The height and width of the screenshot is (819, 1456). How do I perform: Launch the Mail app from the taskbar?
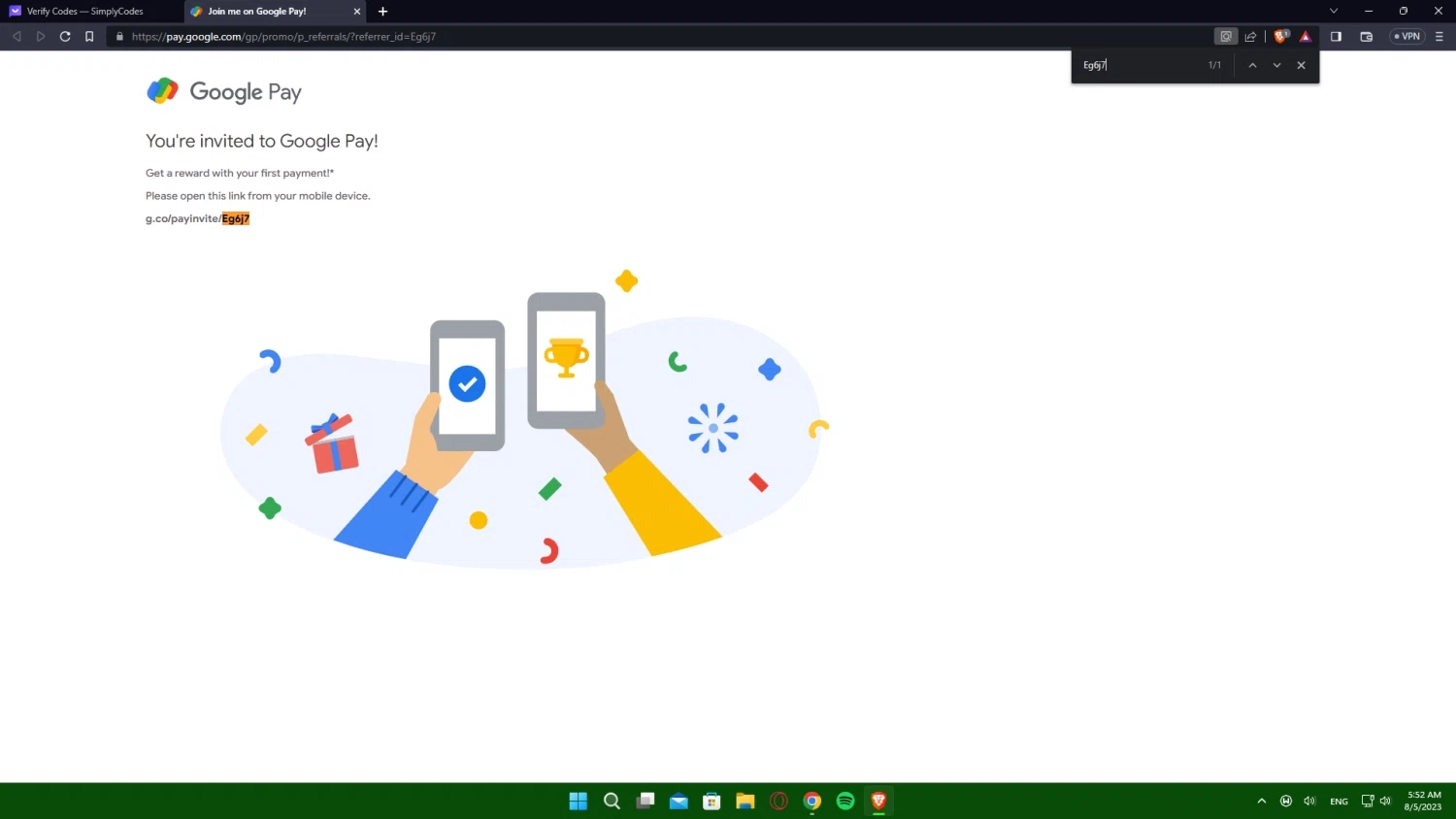point(678,801)
